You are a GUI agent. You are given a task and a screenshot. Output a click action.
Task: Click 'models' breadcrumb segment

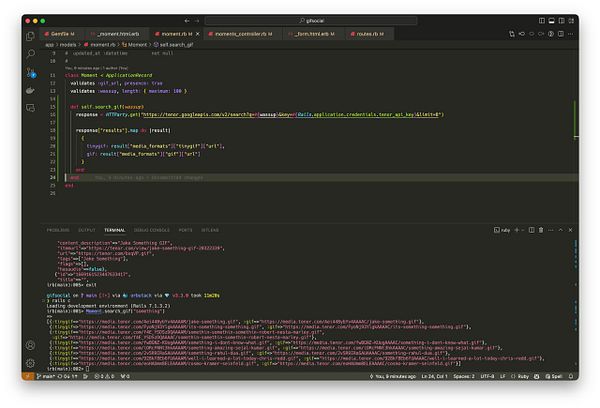[68, 45]
